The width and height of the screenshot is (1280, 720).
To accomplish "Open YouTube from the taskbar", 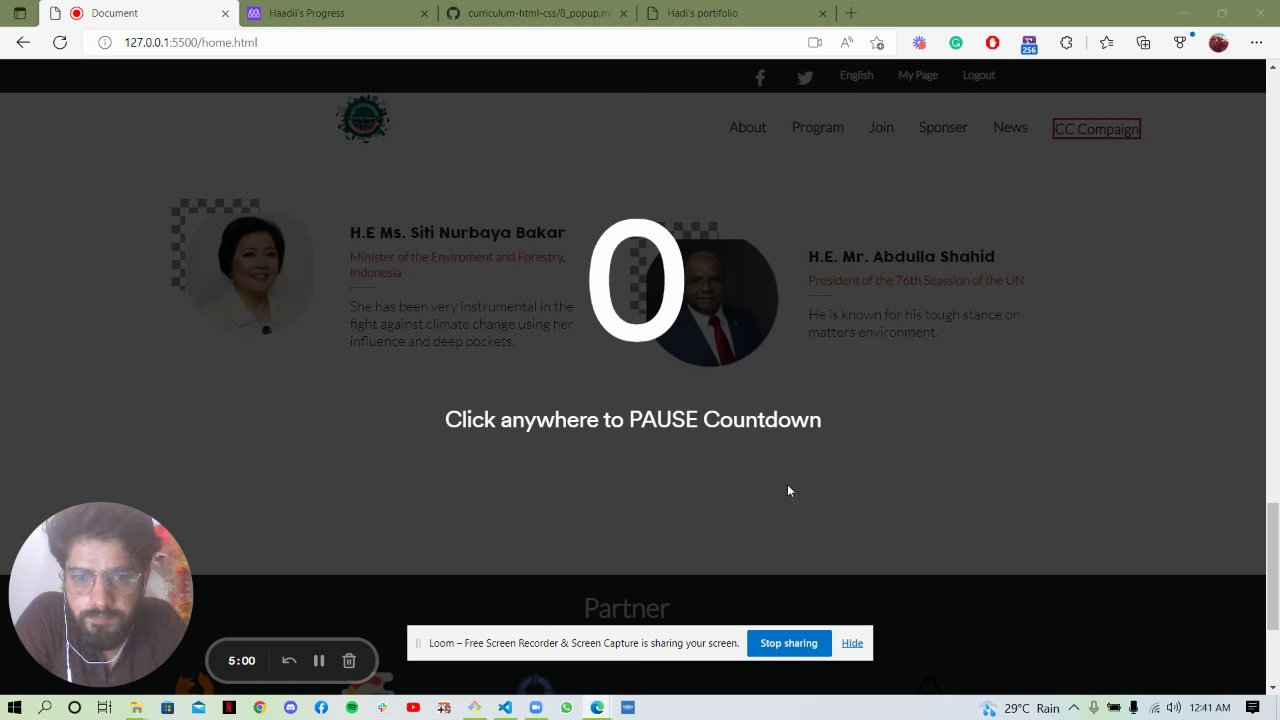I will (x=413, y=707).
